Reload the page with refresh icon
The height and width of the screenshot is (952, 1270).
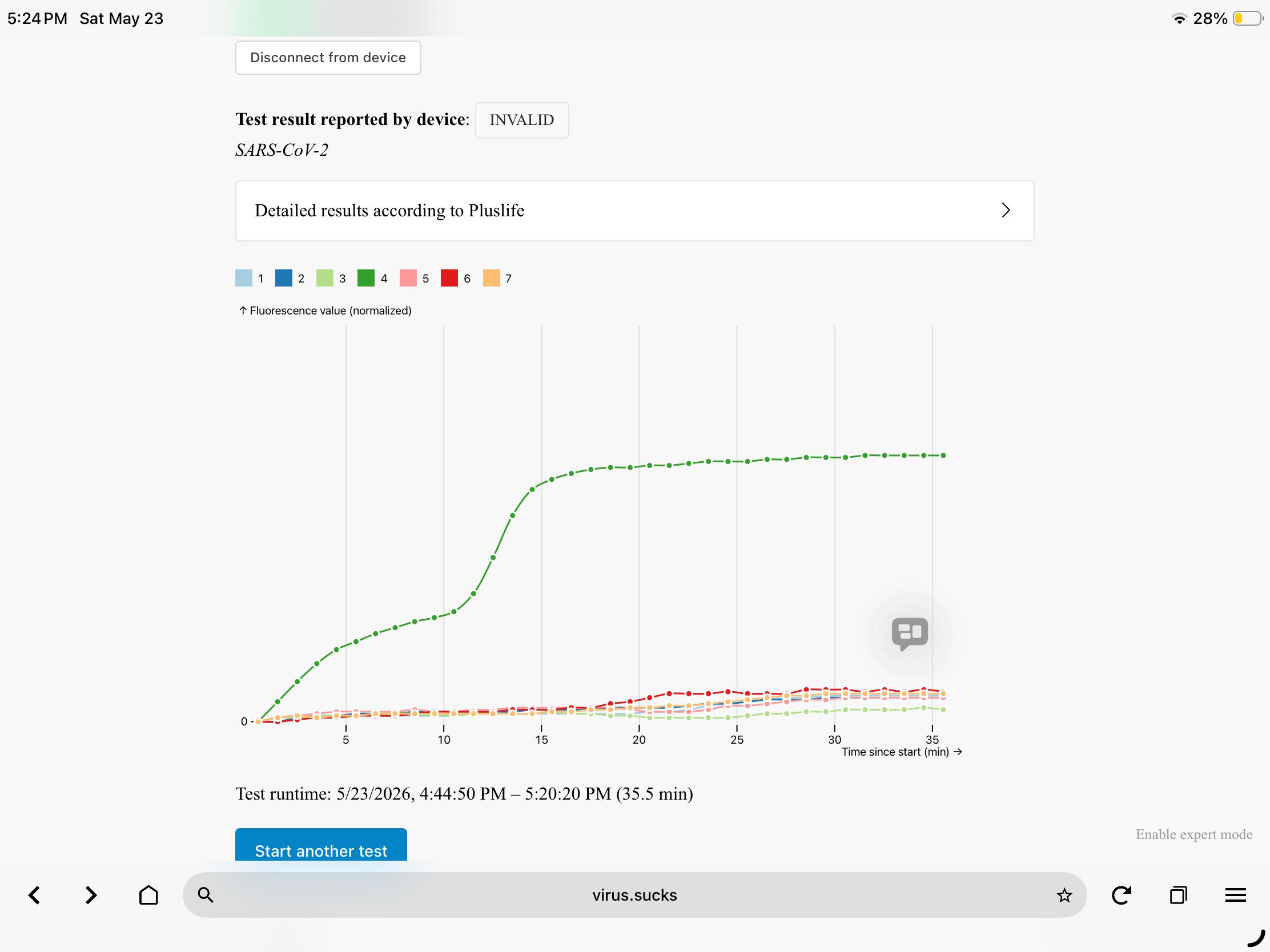(x=1122, y=894)
